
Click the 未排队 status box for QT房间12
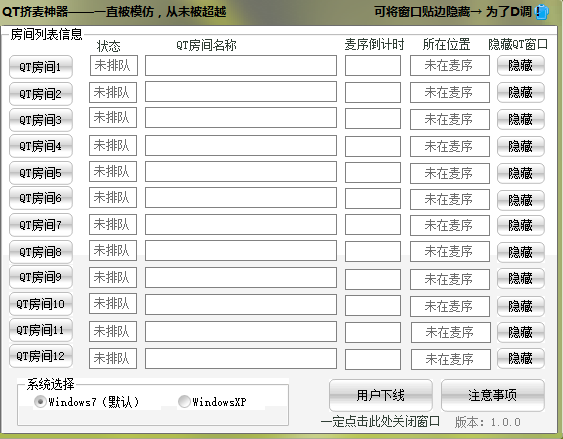113,358
